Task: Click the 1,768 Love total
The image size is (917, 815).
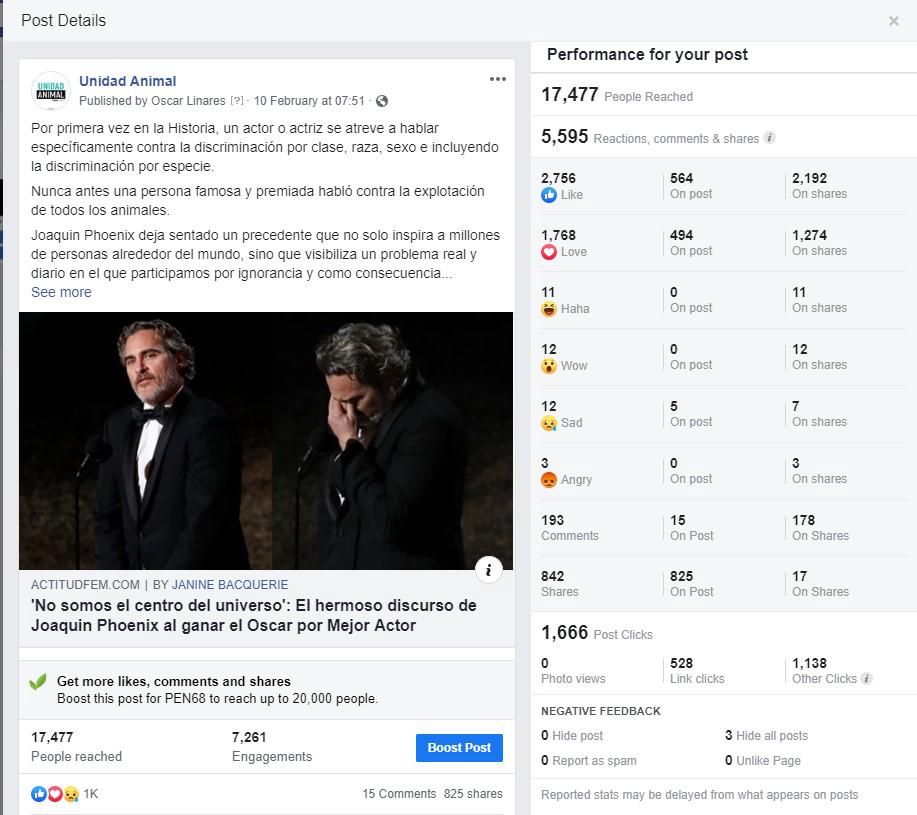Action: pyautogui.click(x=559, y=235)
